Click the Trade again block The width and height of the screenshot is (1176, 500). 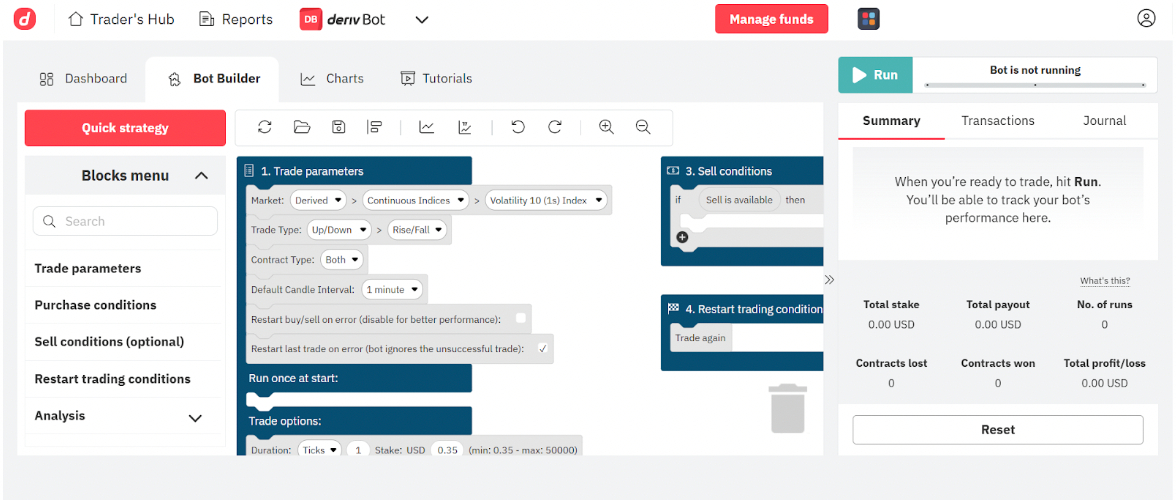tap(700, 338)
